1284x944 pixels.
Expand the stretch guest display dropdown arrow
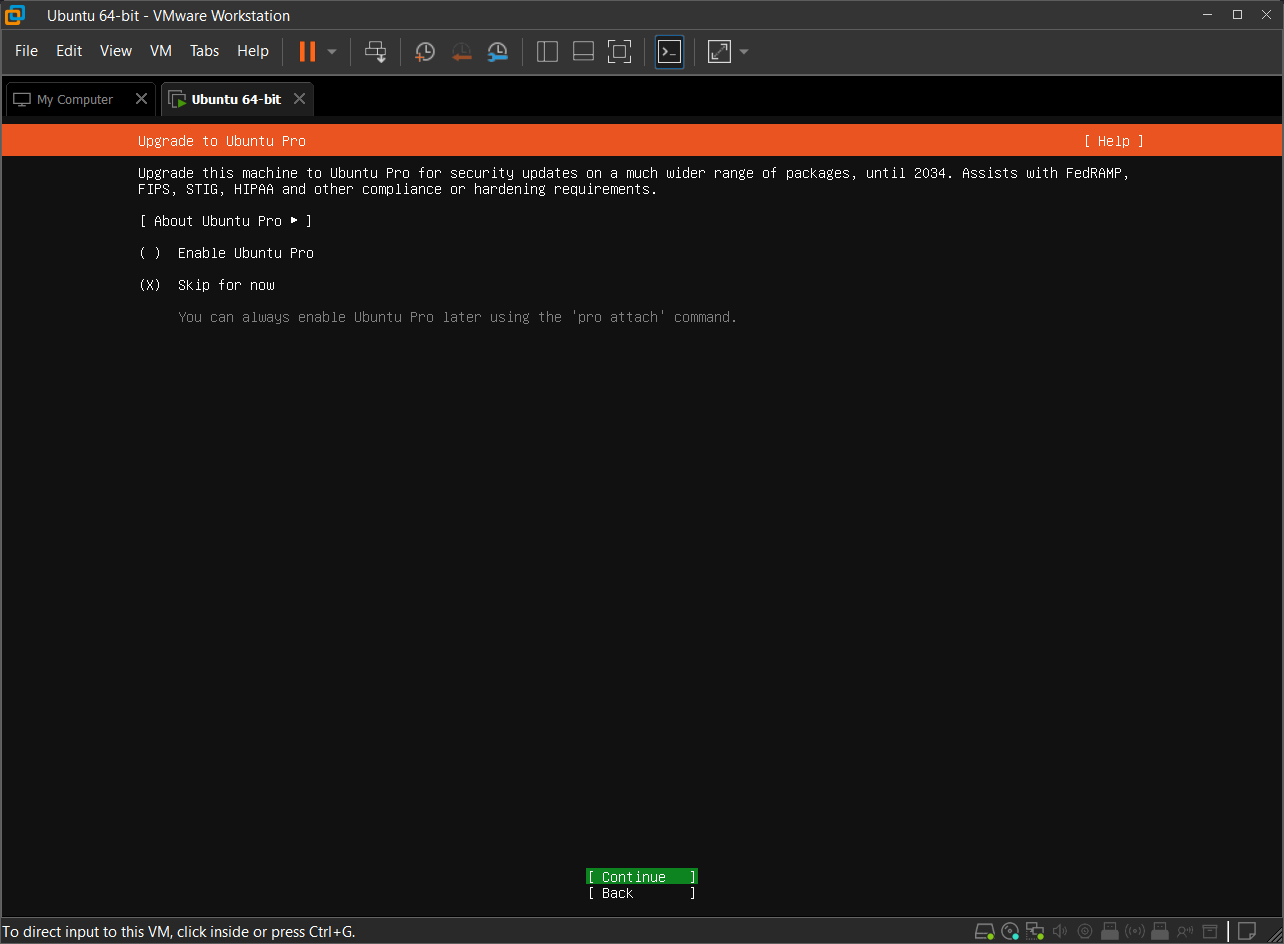click(x=744, y=52)
